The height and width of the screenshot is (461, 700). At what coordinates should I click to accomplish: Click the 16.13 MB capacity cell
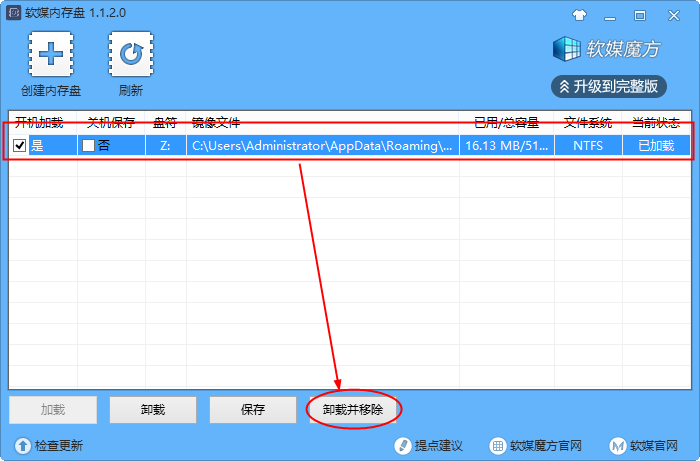(507, 145)
